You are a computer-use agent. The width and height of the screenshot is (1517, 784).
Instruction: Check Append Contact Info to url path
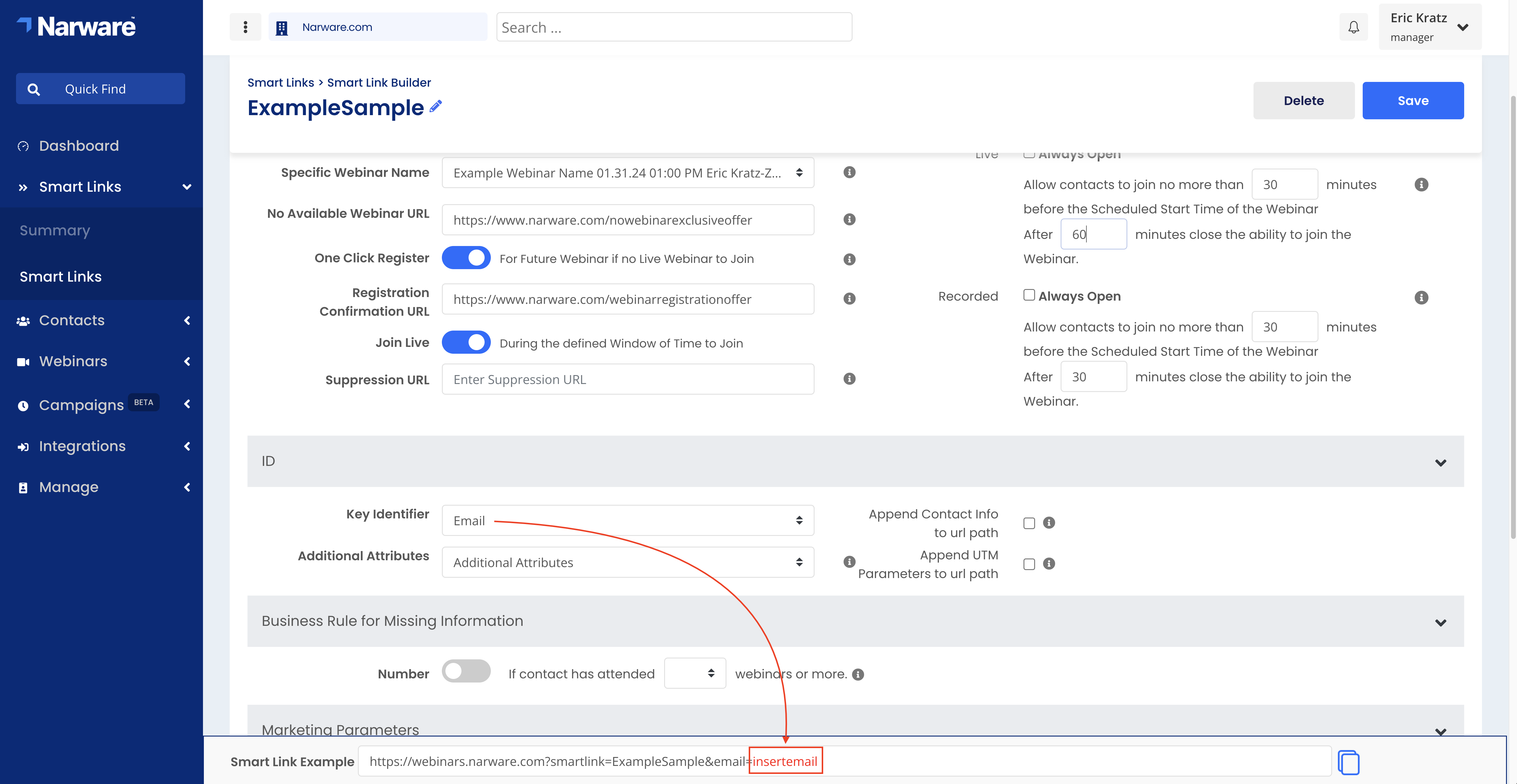[1029, 523]
